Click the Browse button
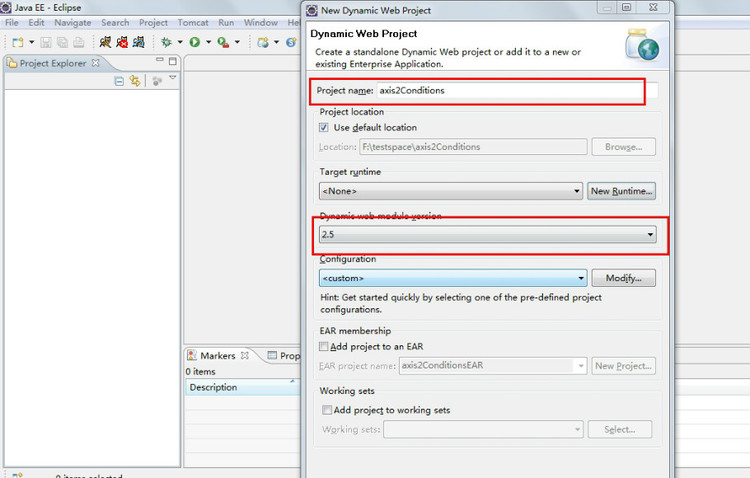 pos(623,147)
